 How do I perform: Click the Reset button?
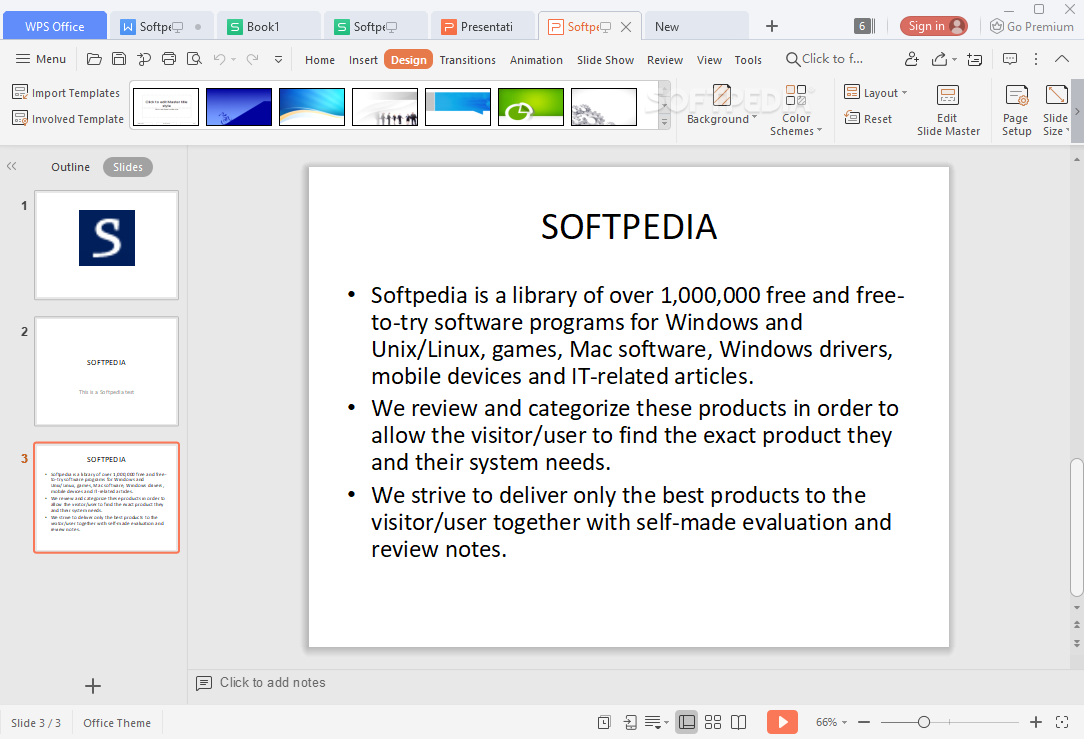click(x=868, y=119)
